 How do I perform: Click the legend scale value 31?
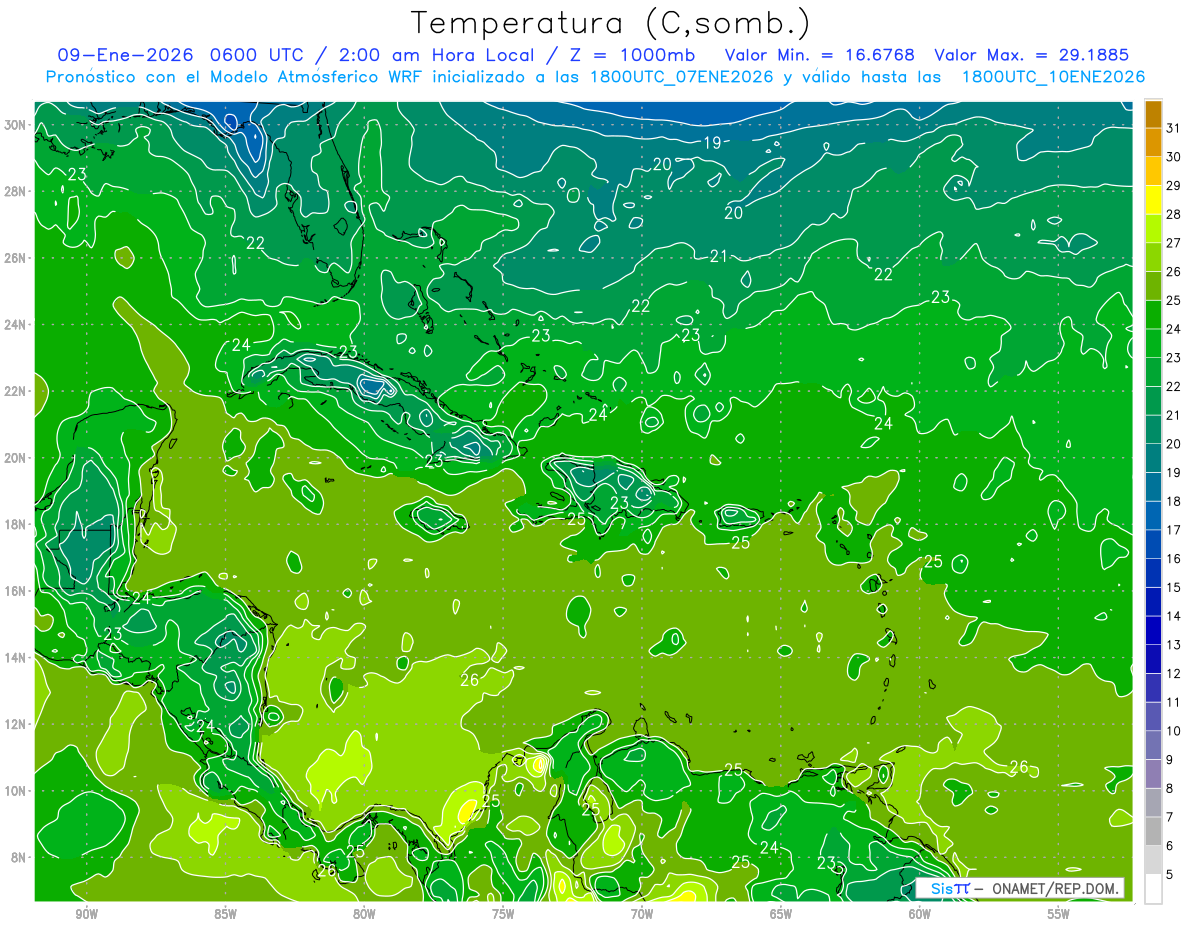(1174, 128)
